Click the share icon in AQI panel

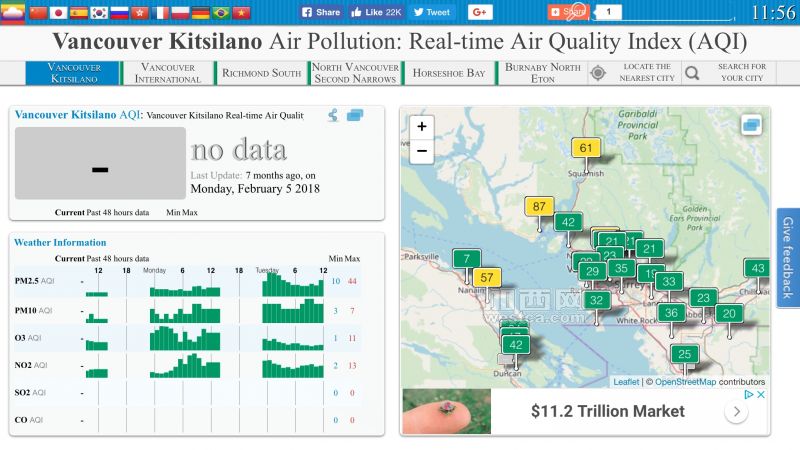tap(333, 116)
